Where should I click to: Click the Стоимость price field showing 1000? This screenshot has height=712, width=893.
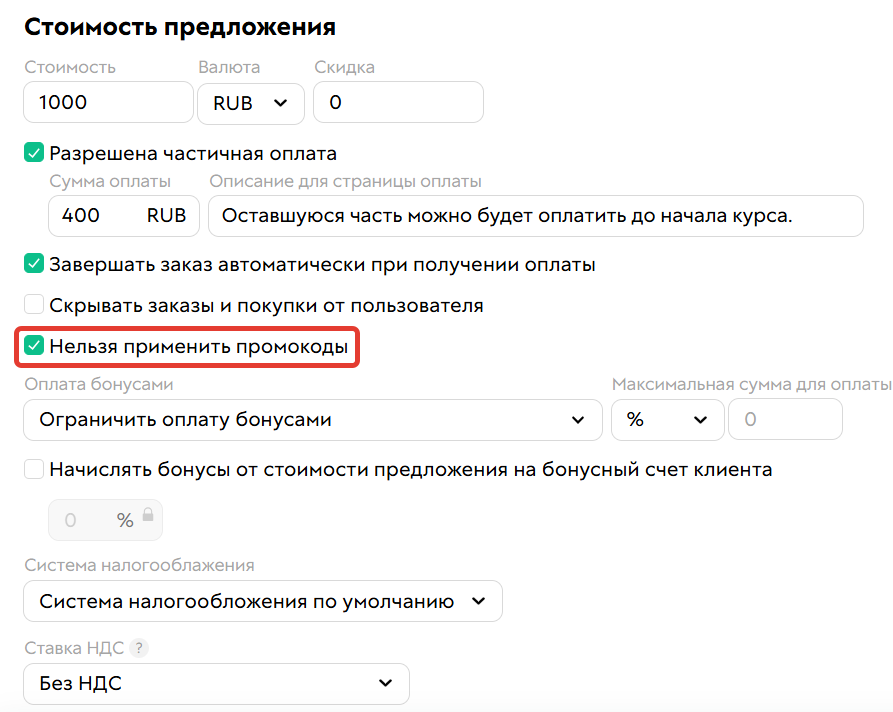108,103
